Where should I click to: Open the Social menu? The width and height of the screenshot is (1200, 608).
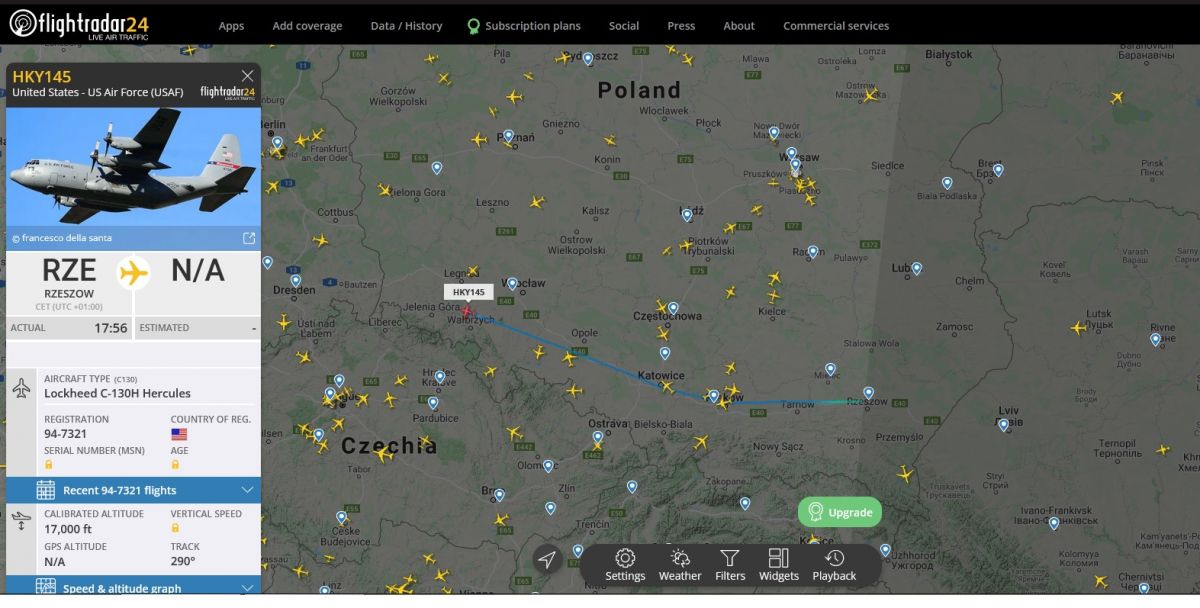tap(624, 26)
